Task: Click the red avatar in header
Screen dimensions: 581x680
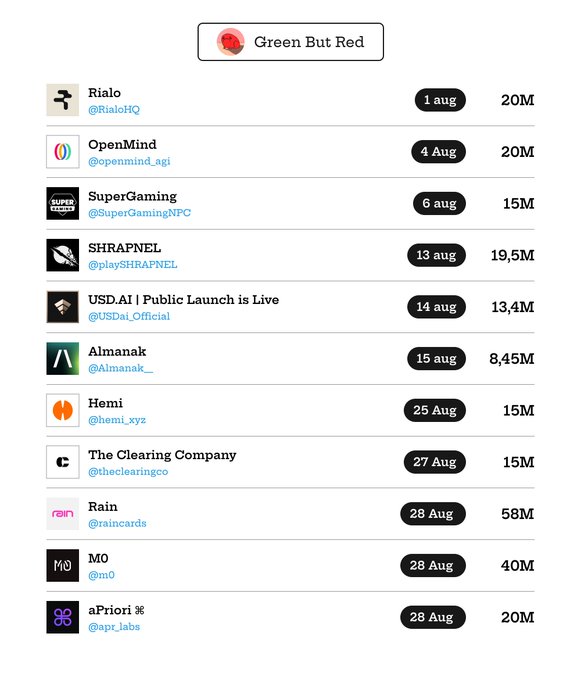Action: pos(230,42)
